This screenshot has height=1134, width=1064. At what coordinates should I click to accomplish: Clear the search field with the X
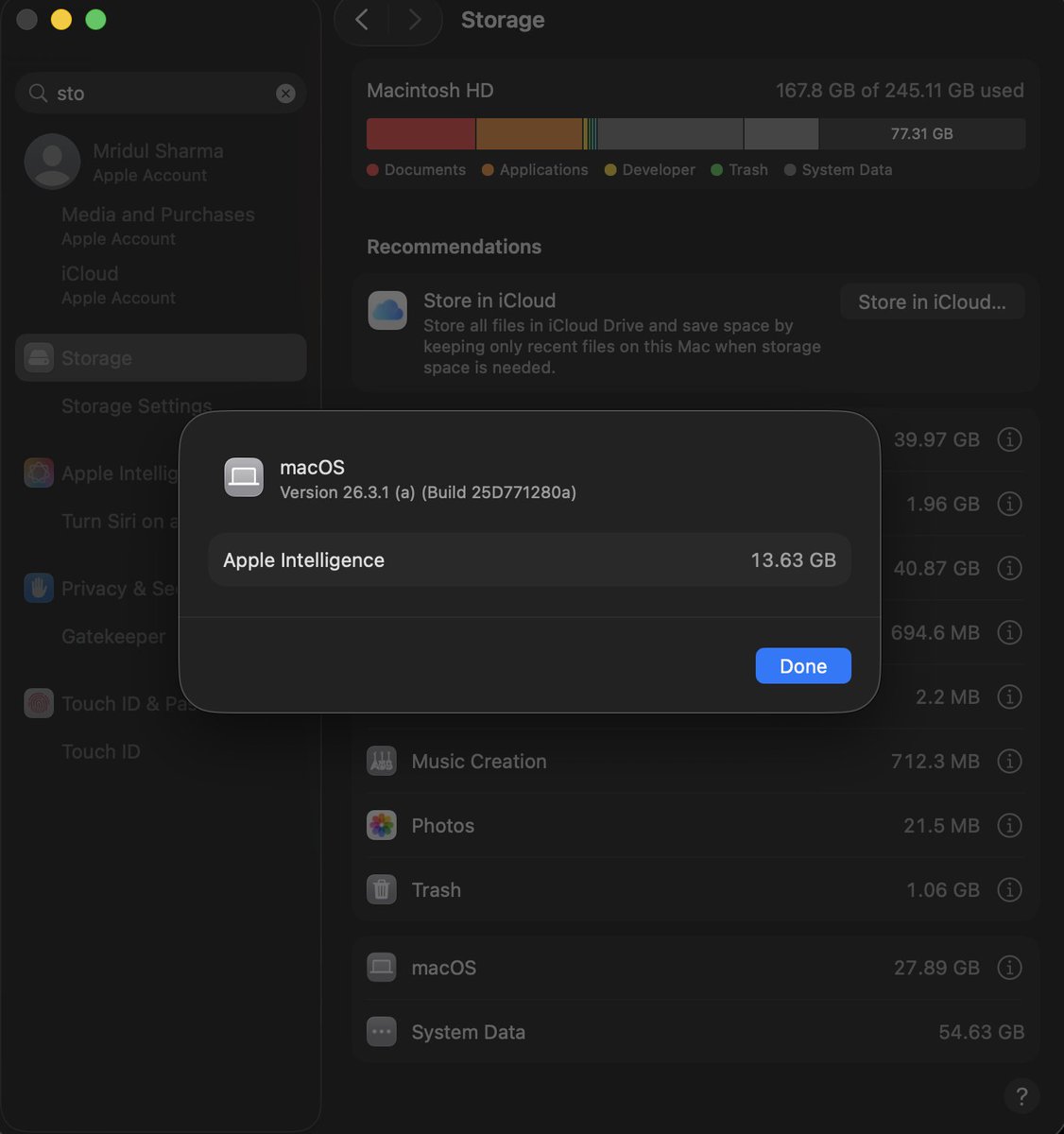[x=285, y=94]
